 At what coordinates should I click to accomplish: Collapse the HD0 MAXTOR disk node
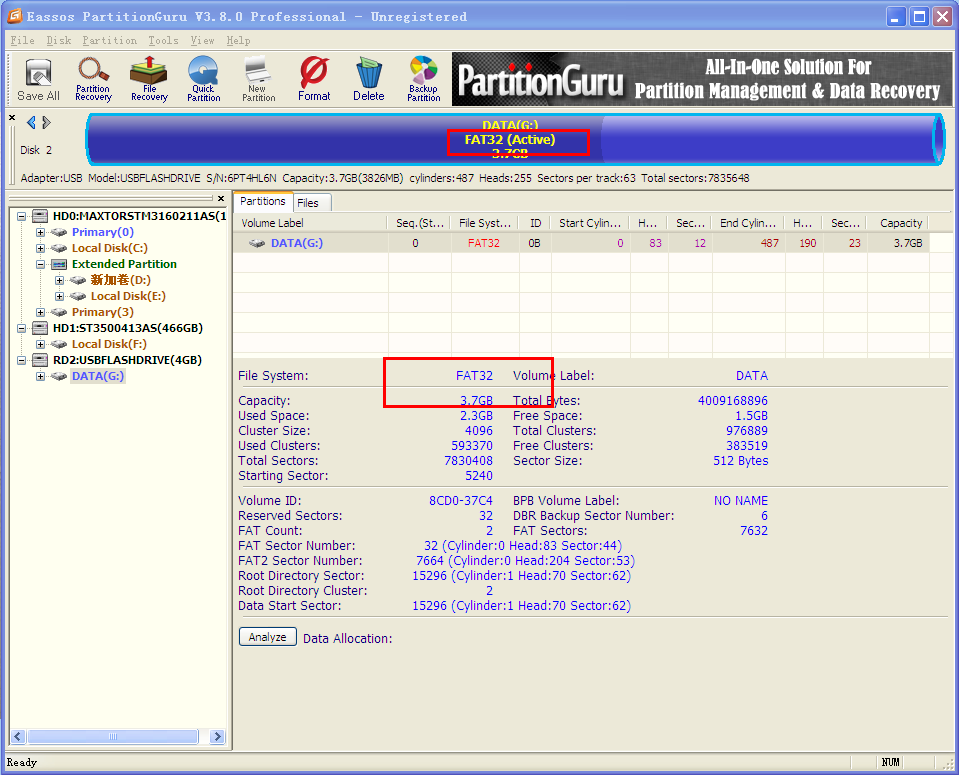(x=21, y=216)
